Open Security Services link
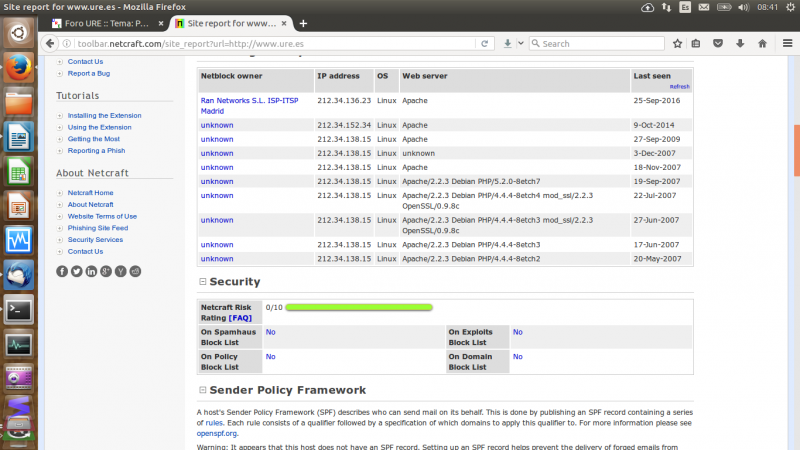 (x=95, y=240)
